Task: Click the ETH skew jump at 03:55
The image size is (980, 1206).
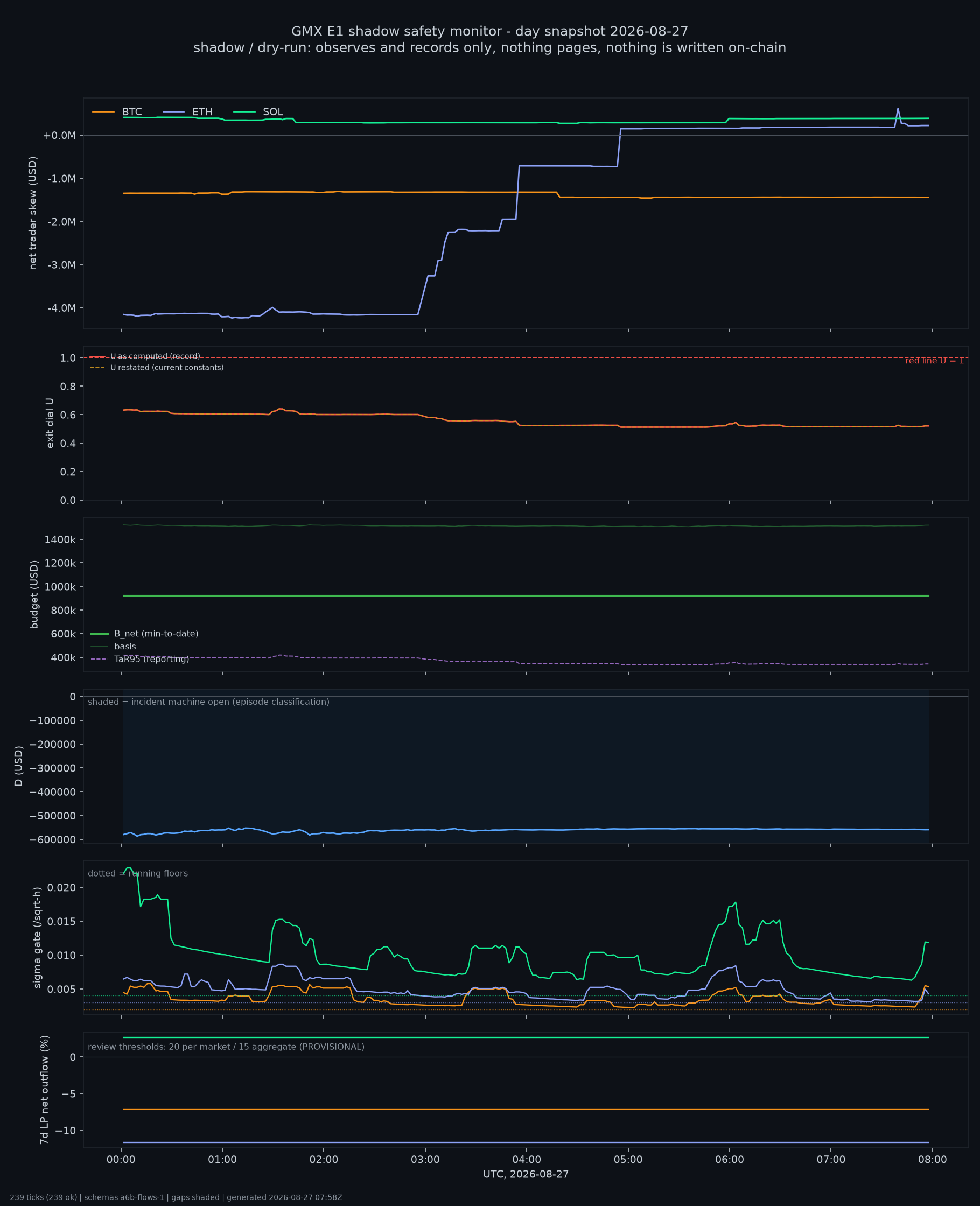Action: coord(517,192)
